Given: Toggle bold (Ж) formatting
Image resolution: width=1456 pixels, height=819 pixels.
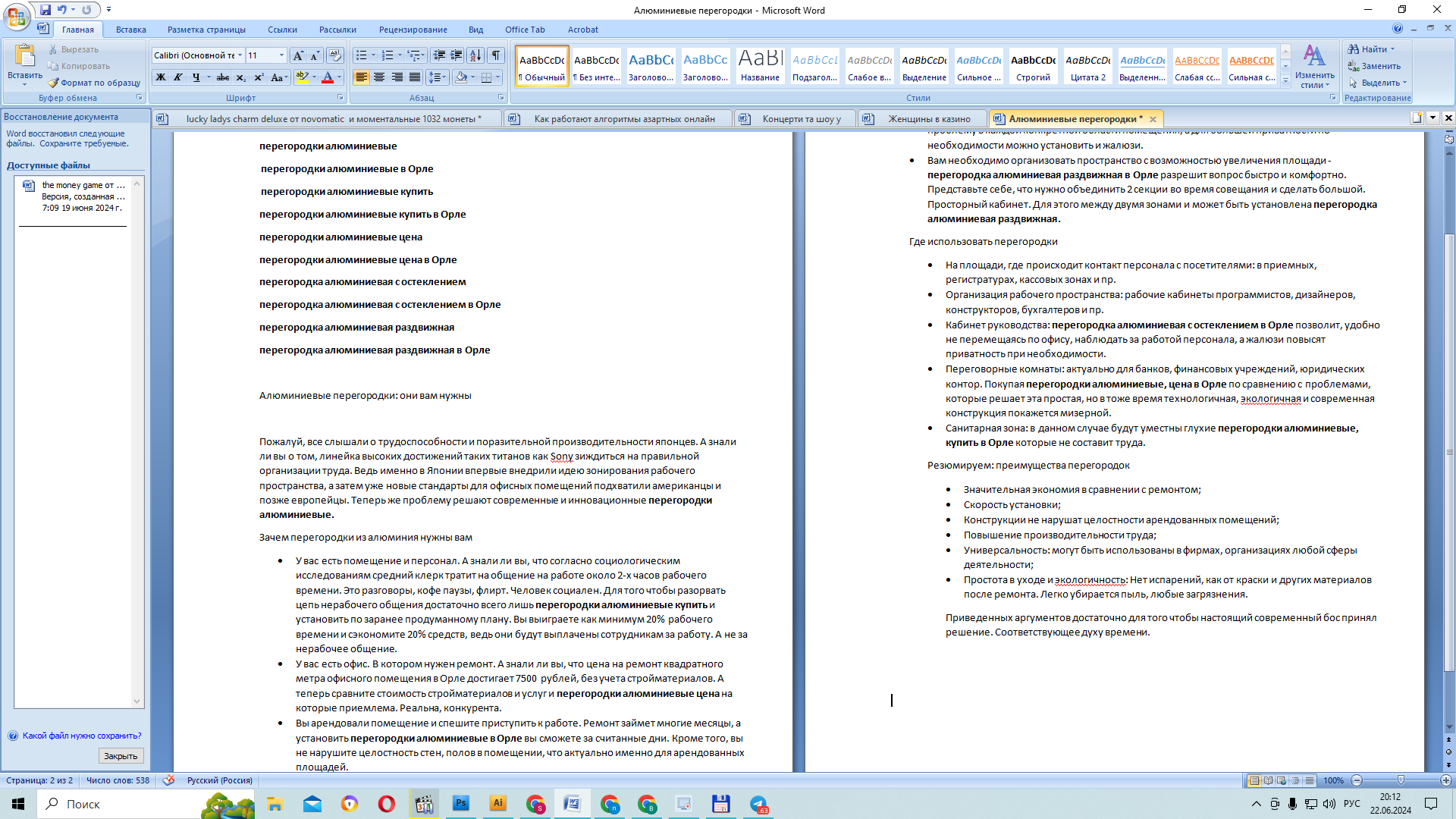Looking at the screenshot, I should click(161, 77).
